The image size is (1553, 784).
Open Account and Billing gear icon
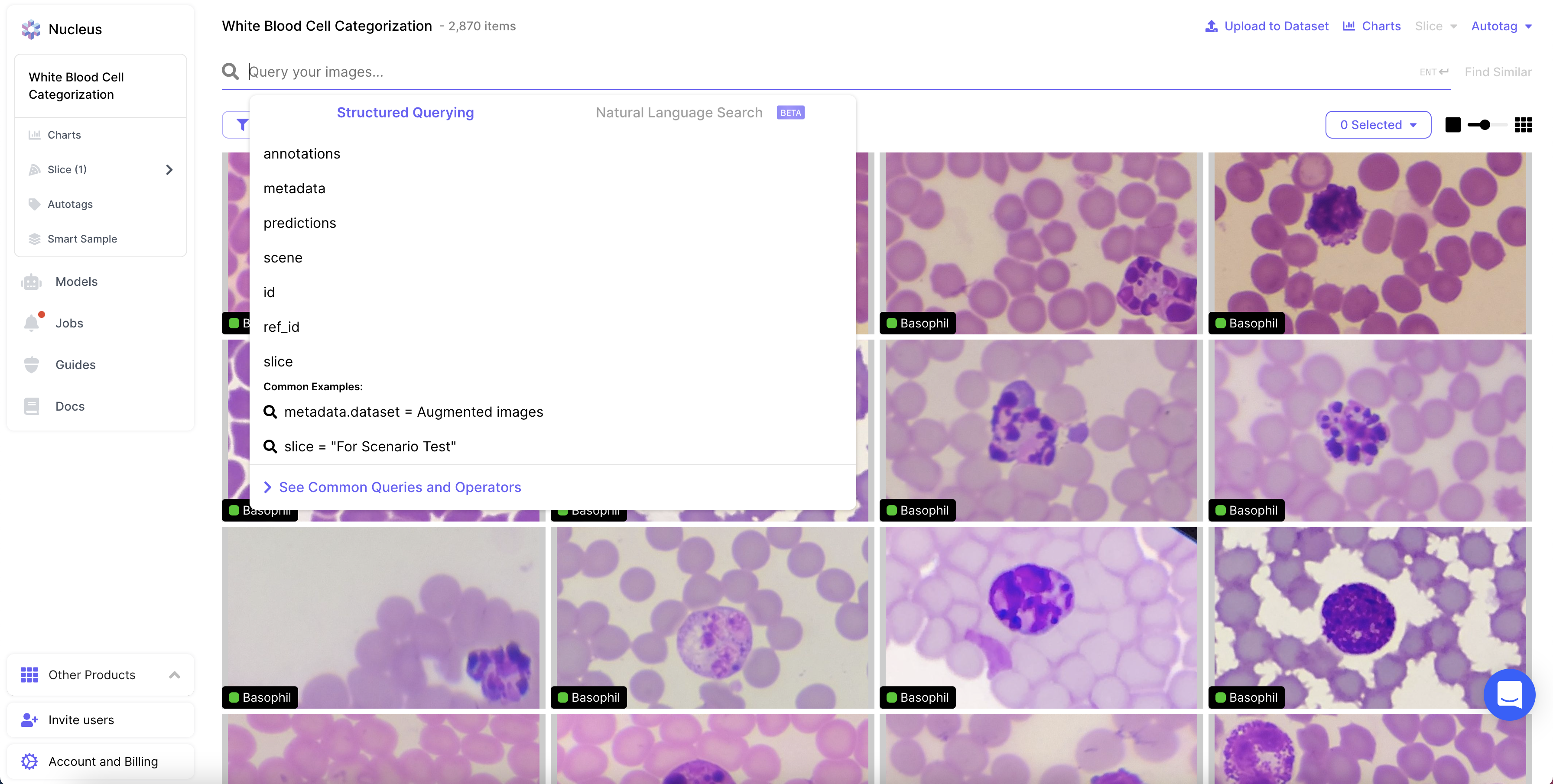29,762
